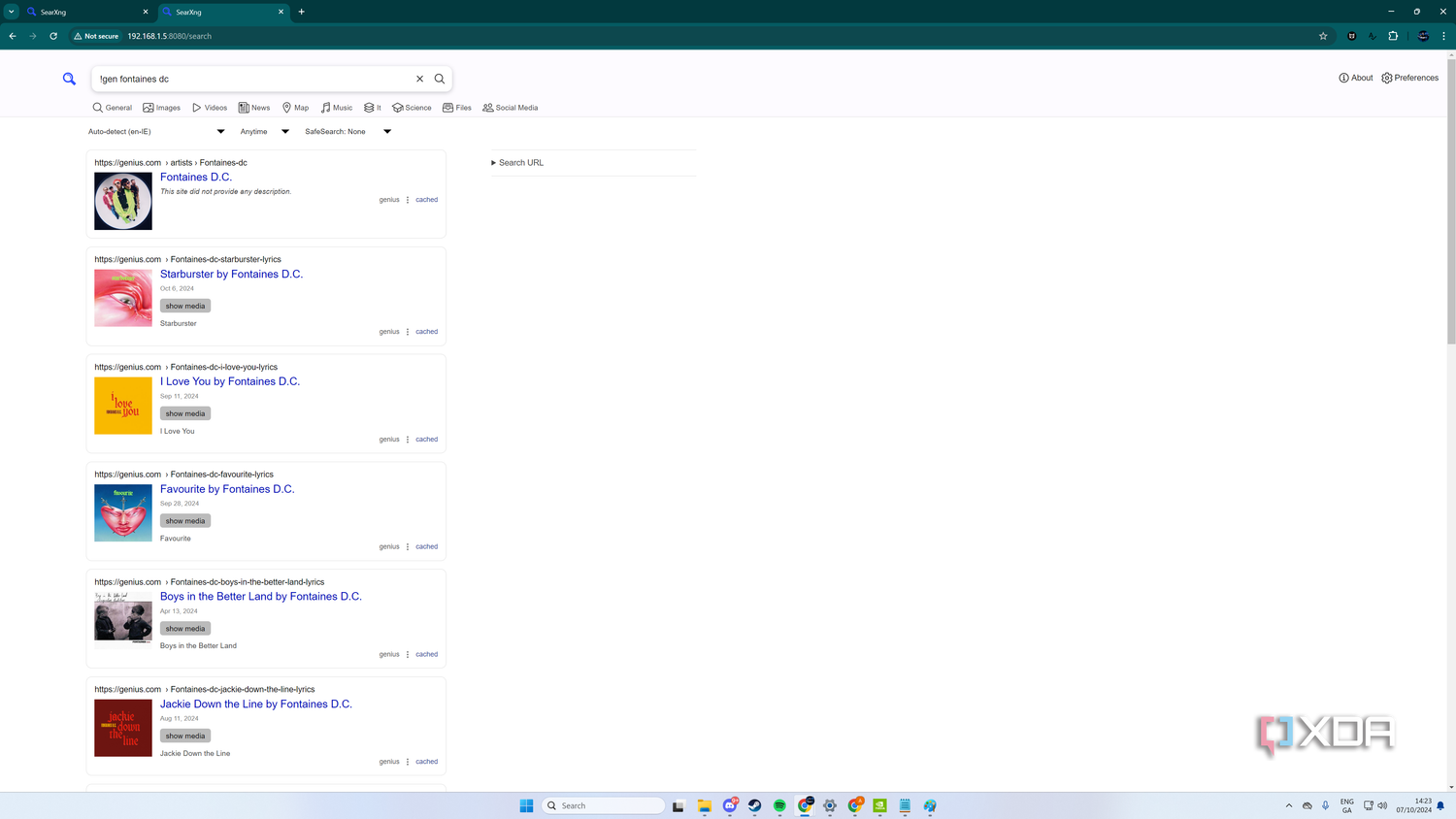Switch to the Music search category
The height and width of the screenshot is (819, 1456).
[x=337, y=108]
